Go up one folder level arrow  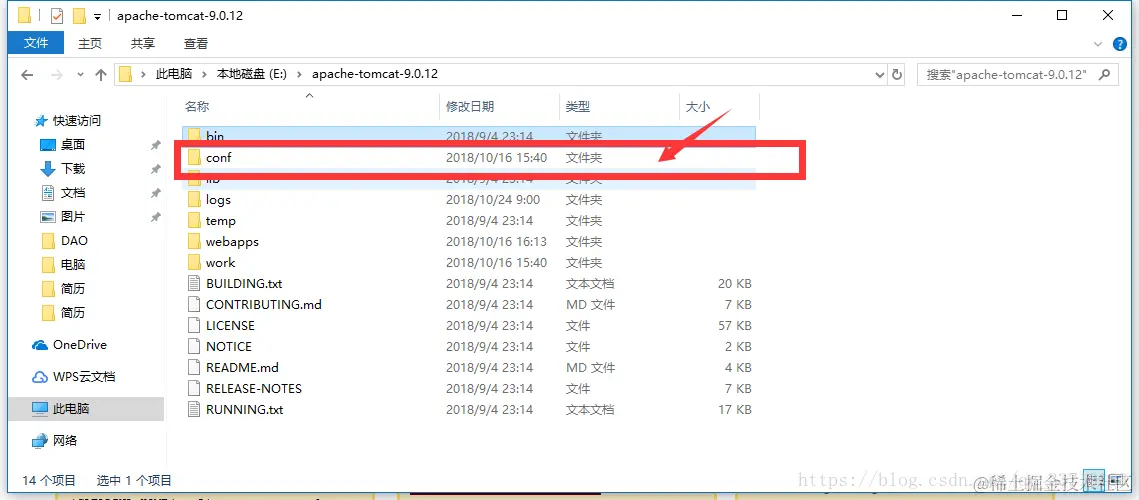point(101,74)
